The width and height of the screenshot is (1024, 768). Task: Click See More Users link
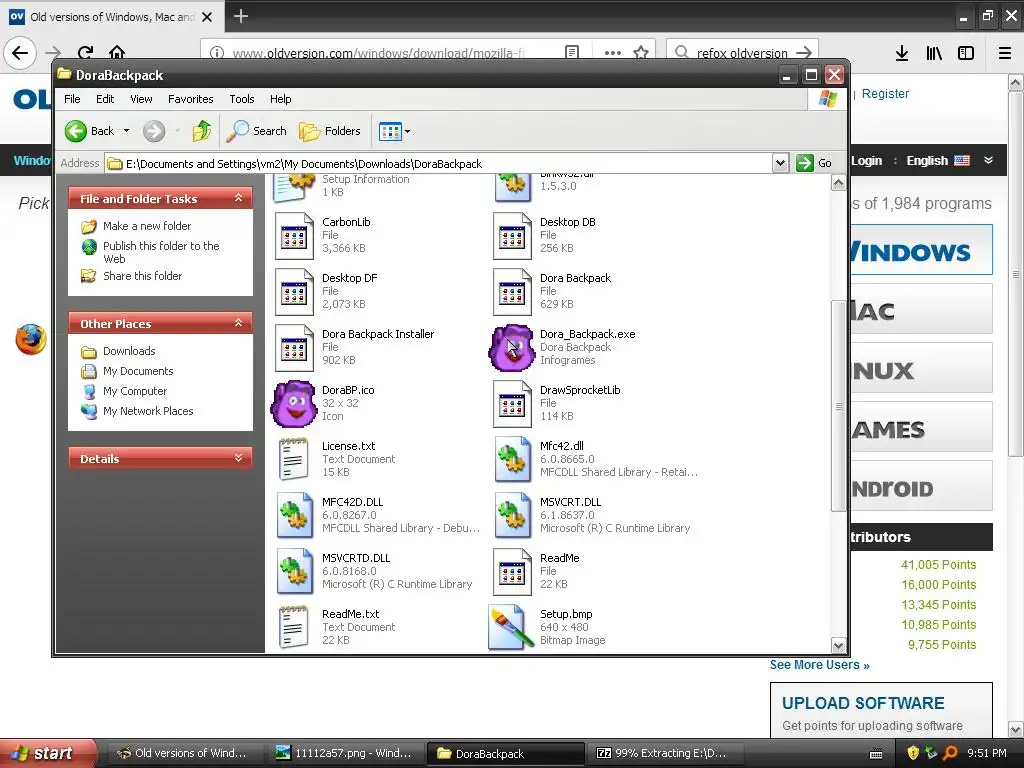tap(820, 665)
